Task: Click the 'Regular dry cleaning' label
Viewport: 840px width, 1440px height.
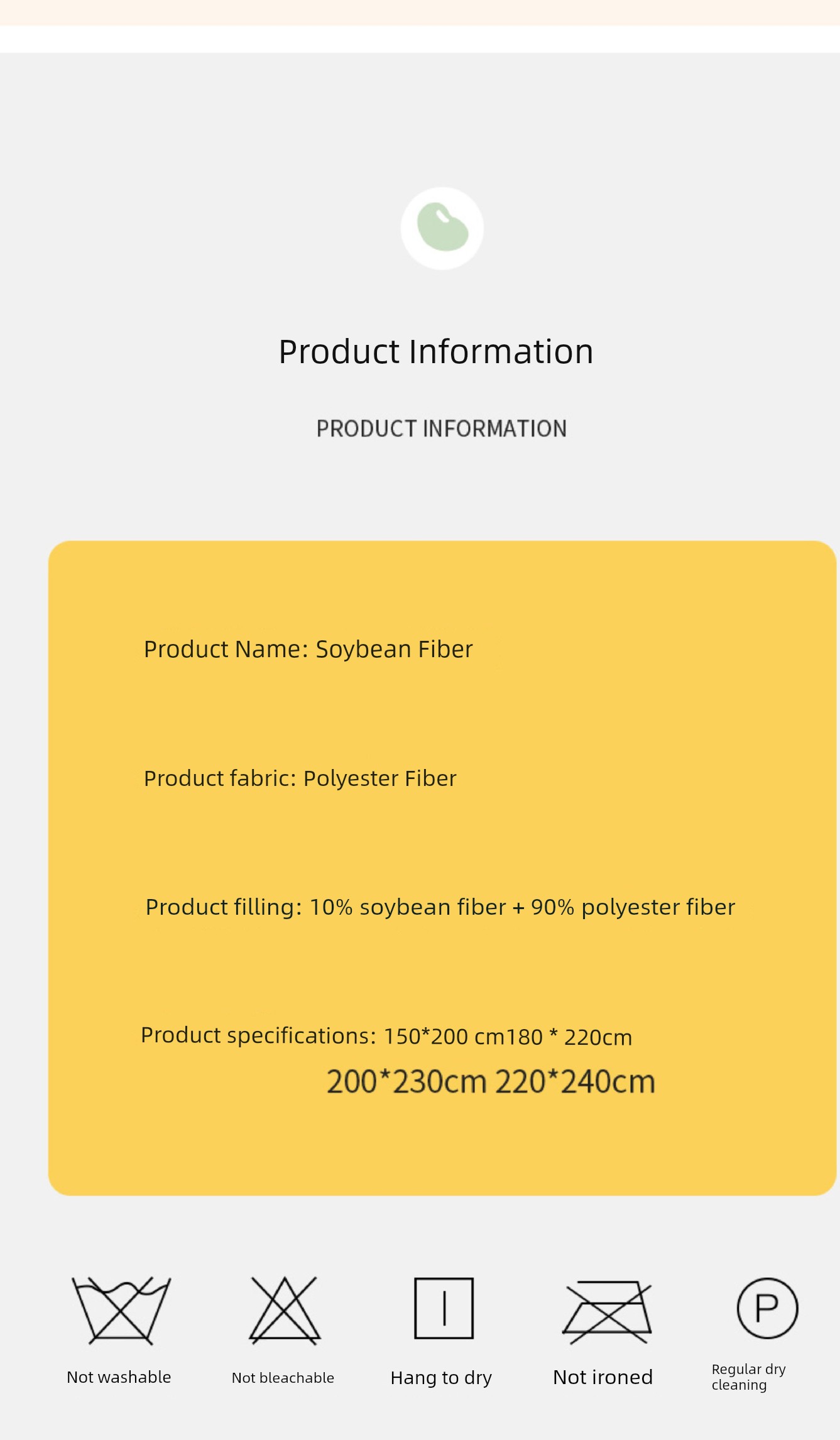Action: [x=748, y=1377]
